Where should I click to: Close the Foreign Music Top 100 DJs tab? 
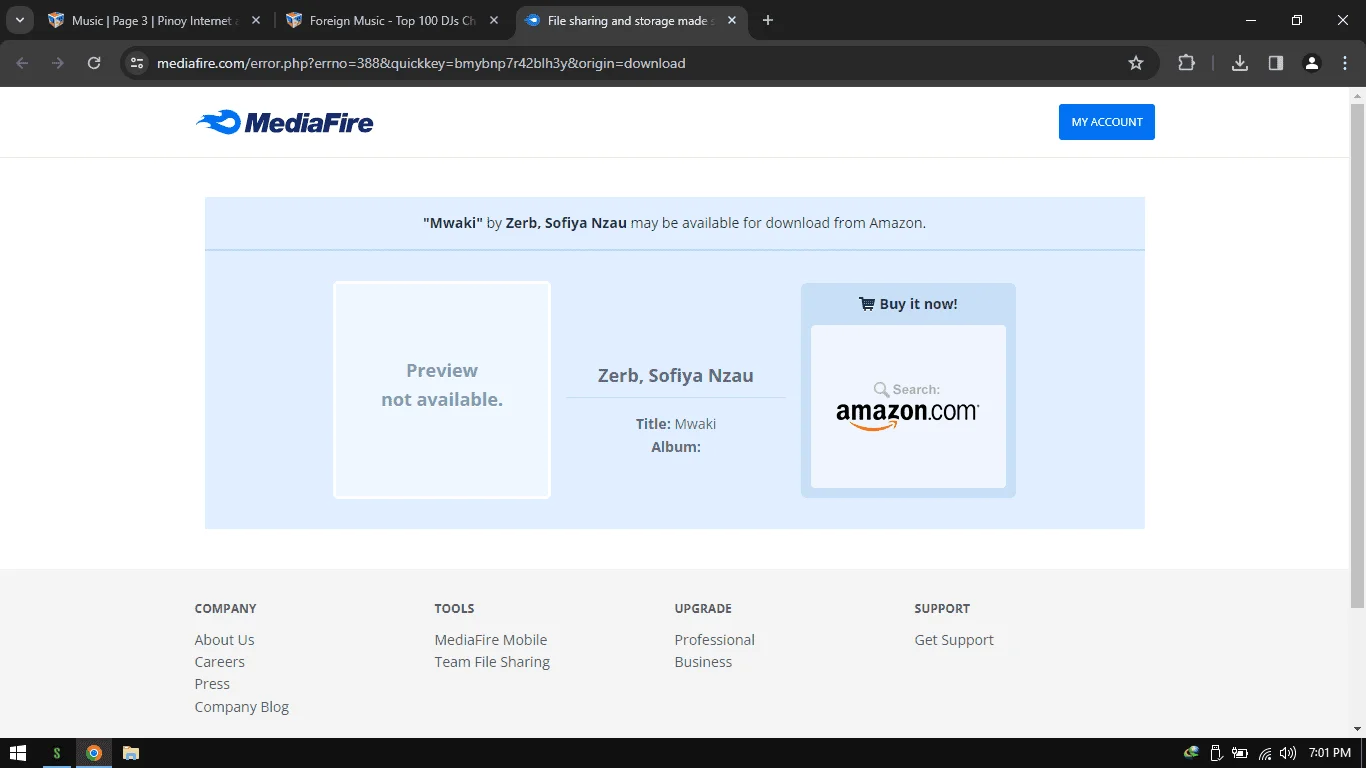point(494,20)
